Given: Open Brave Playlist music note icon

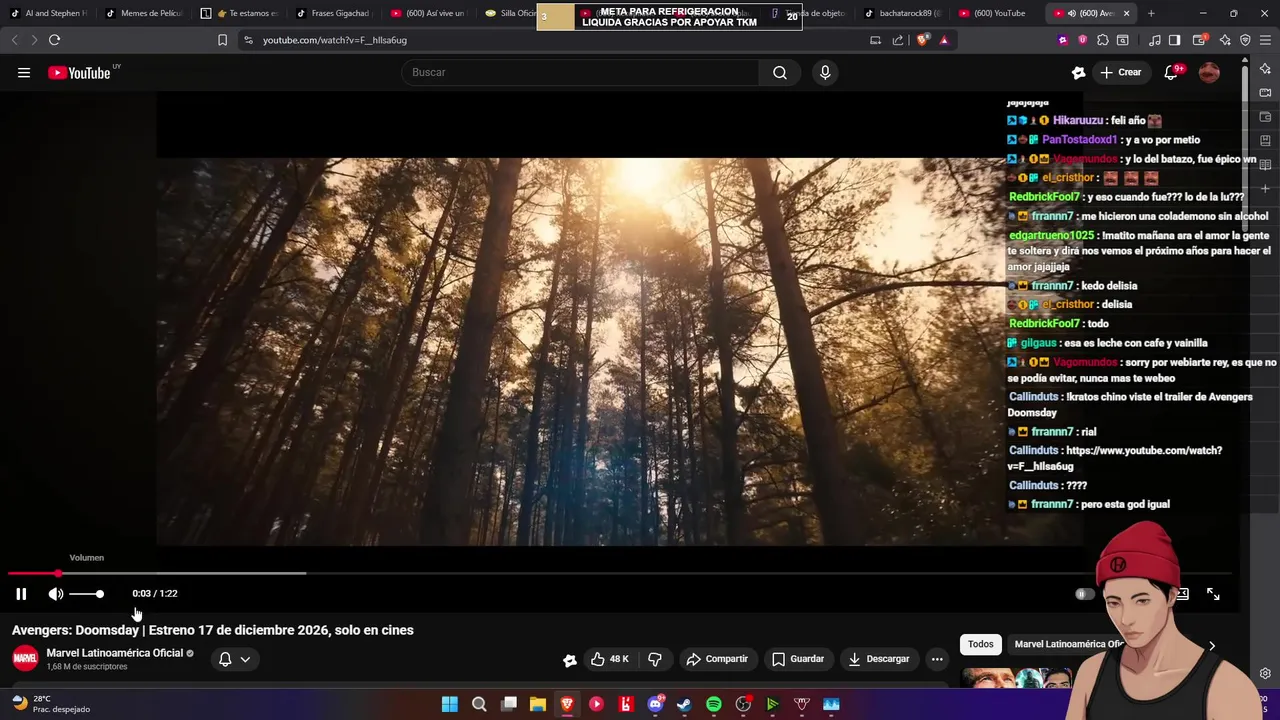Looking at the screenshot, I should (1155, 40).
